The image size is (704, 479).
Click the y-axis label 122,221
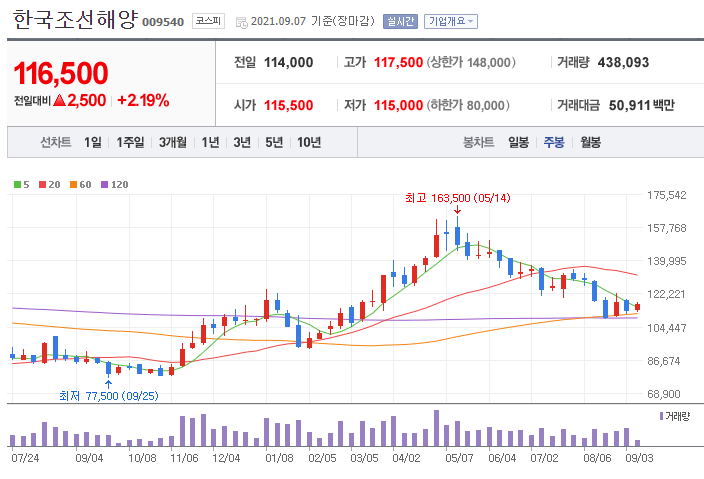667,294
